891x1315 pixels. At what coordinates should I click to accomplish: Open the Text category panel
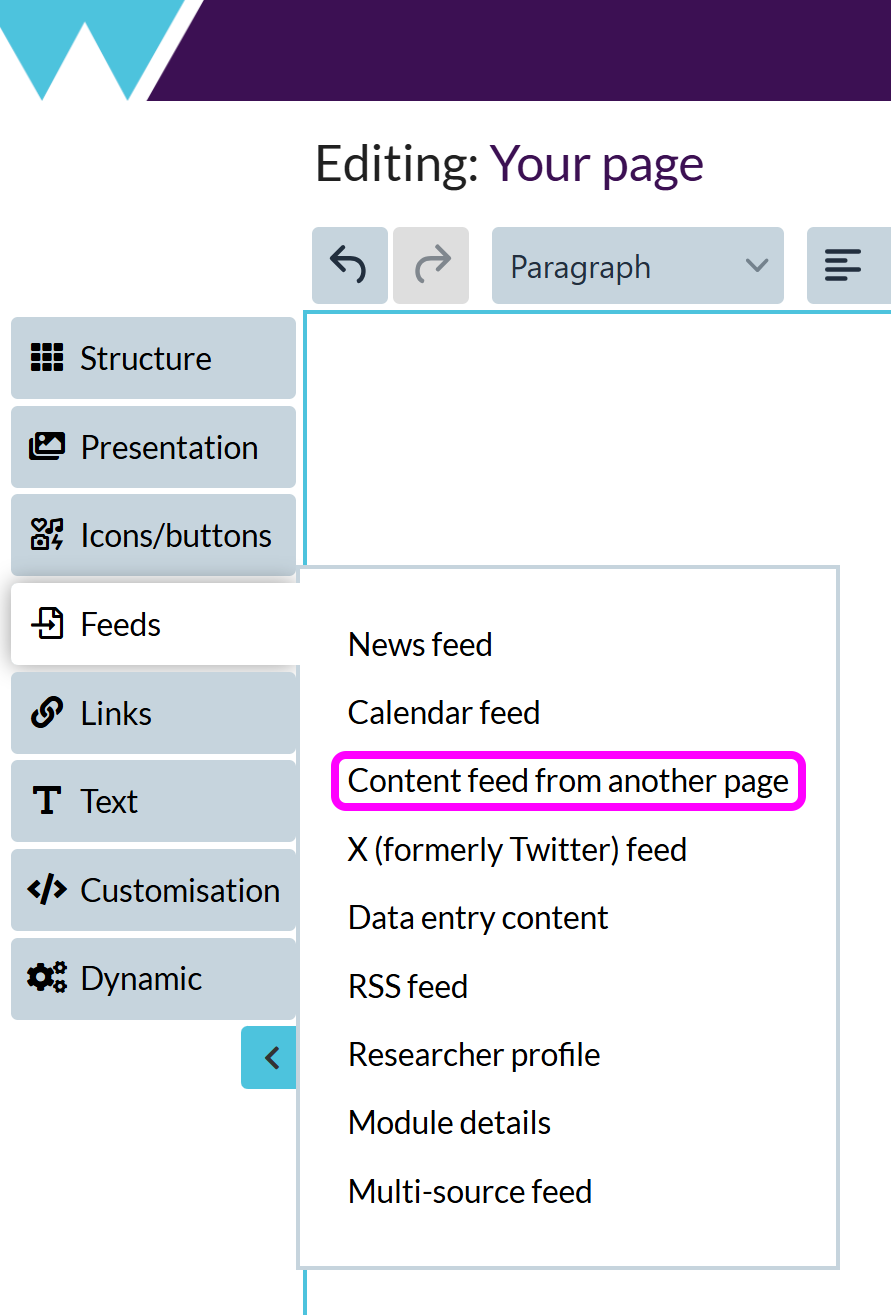153,801
